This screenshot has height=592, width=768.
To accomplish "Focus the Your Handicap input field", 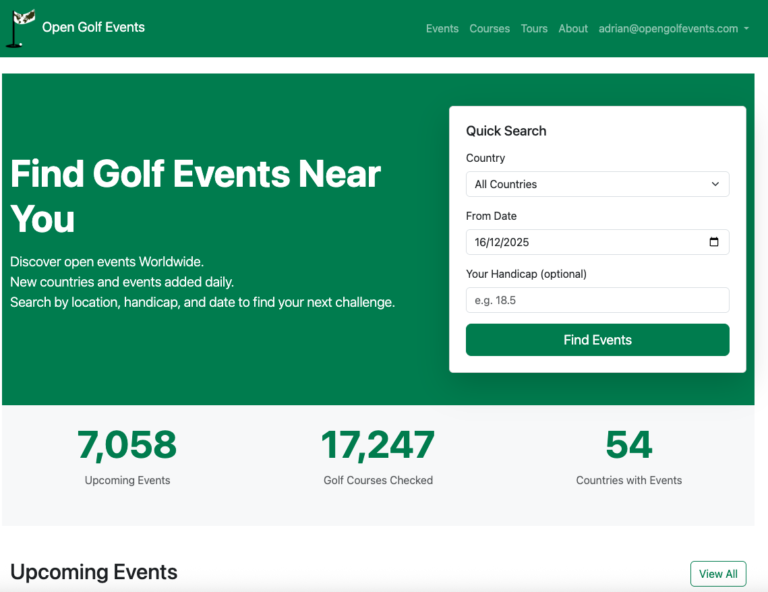I will tap(597, 300).
